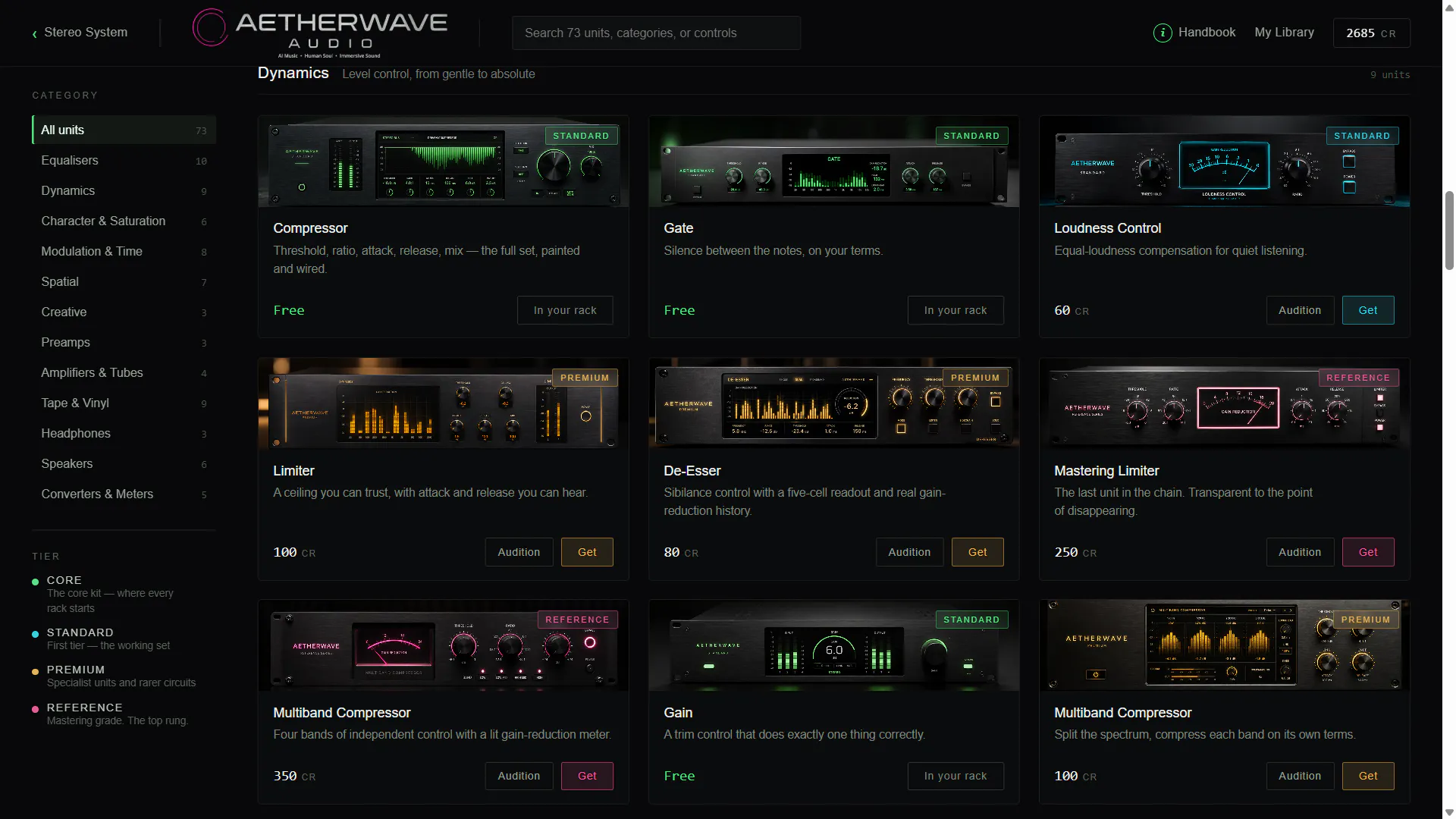Get the Limiter for 100 CR
The image size is (1456, 819).
click(587, 552)
